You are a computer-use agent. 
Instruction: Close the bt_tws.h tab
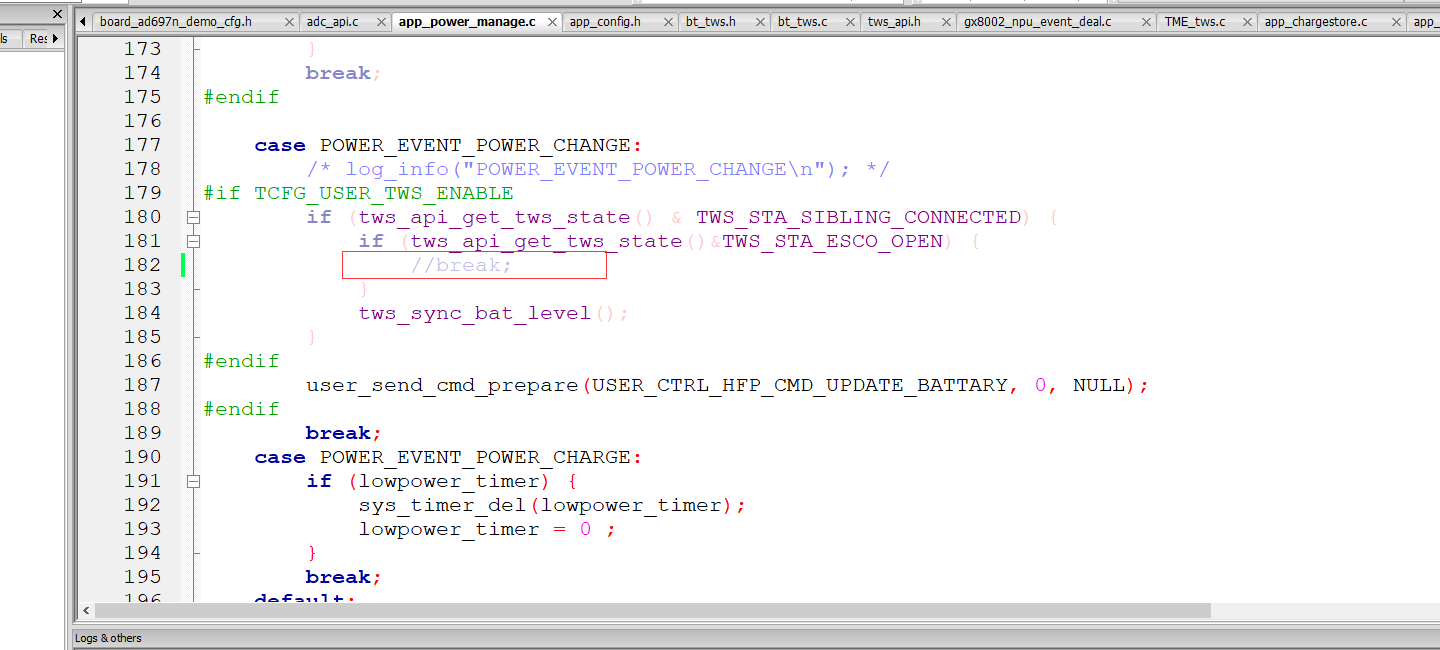click(x=760, y=21)
